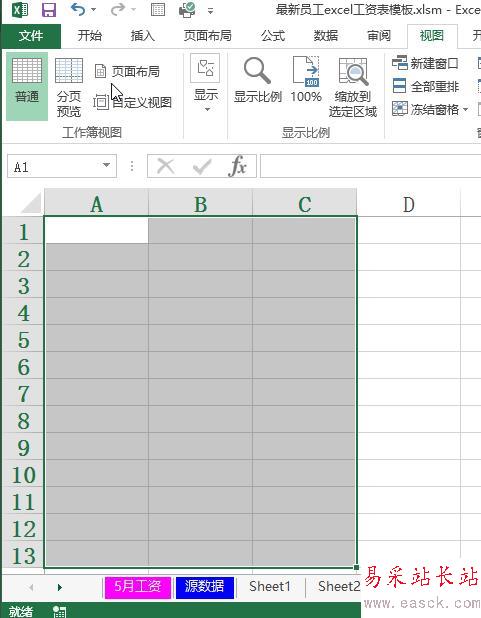The width and height of the screenshot is (481, 618).
Task: Open the 审阅 tab
Action: coord(379,36)
